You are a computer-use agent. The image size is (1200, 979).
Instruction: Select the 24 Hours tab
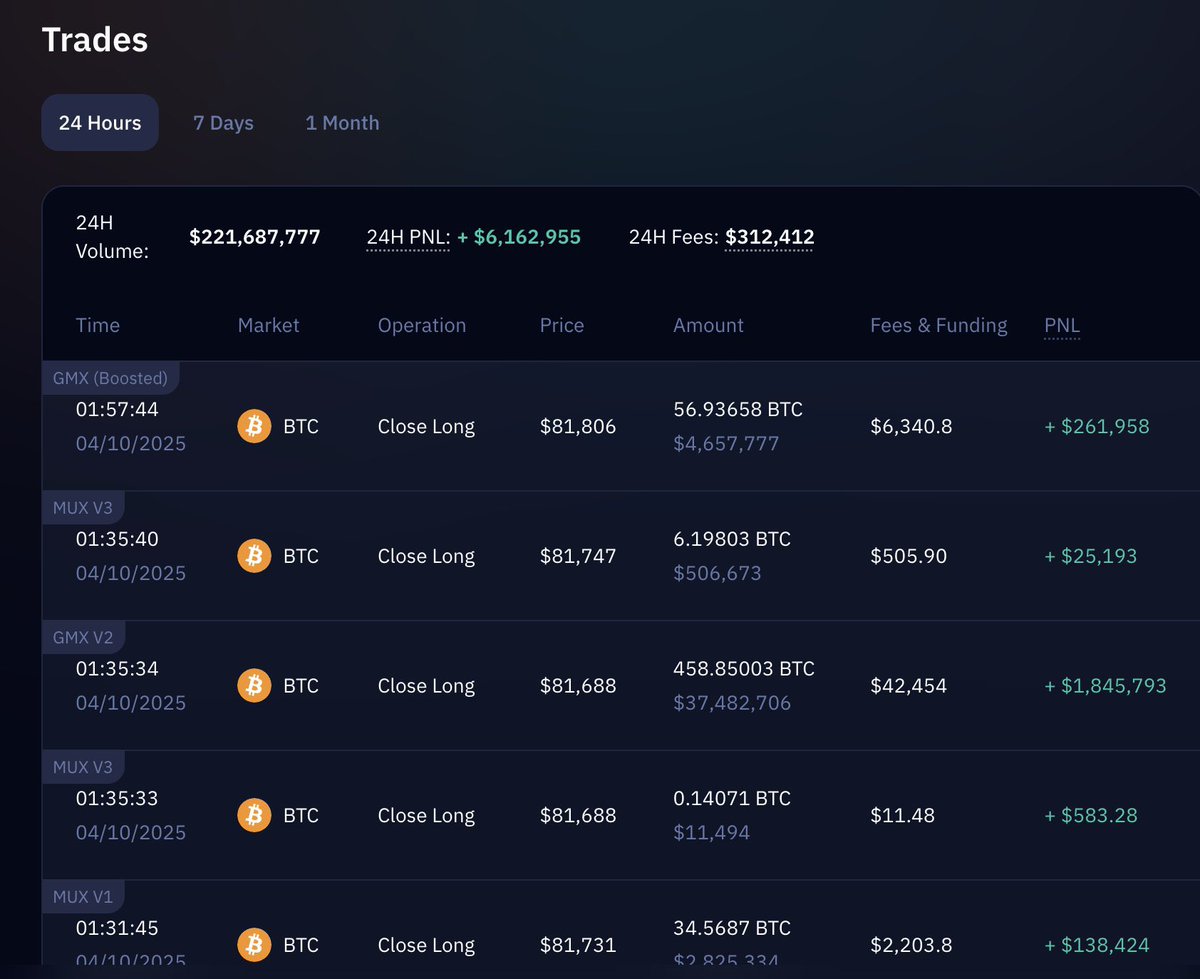100,123
